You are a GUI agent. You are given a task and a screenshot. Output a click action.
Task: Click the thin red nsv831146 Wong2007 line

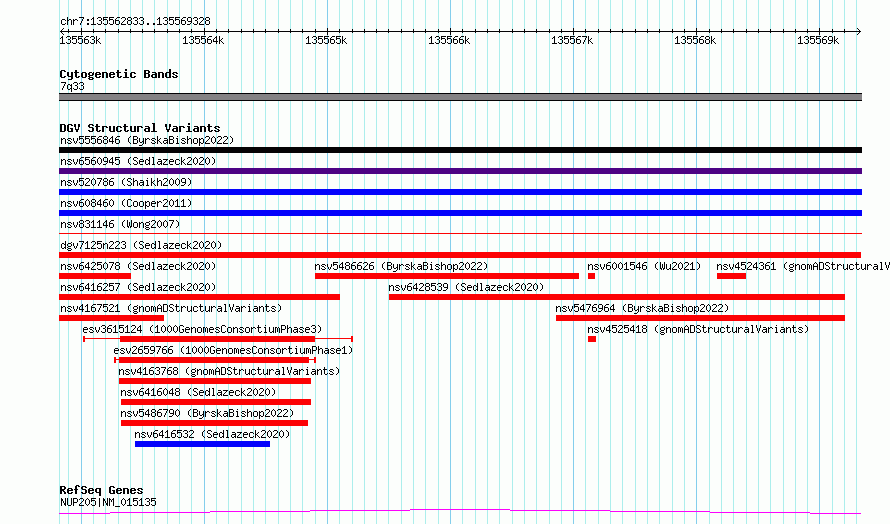(x=460, y=233)
